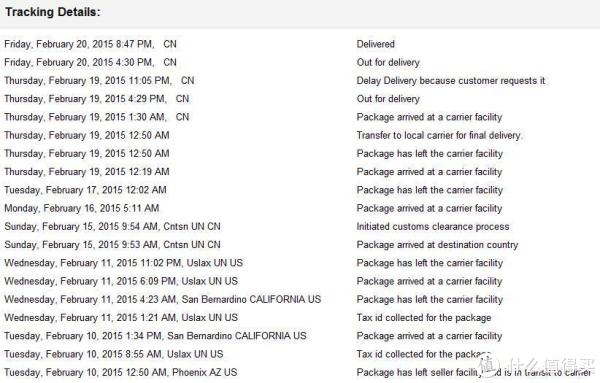Select Tuesday February 10 8:55 AM Uslax entry

(x=114, y=354)
